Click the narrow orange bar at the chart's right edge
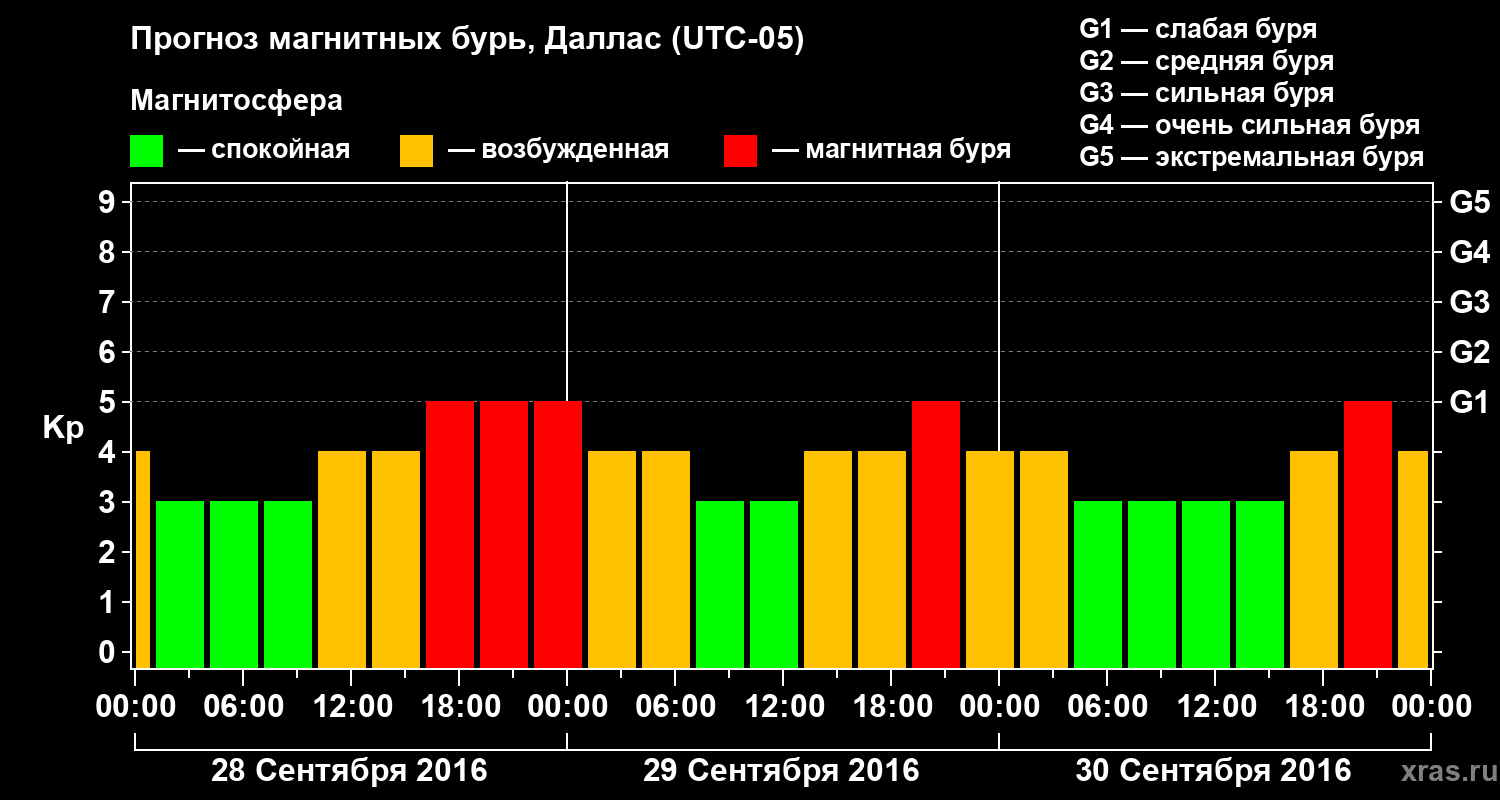 [1413, 559]
